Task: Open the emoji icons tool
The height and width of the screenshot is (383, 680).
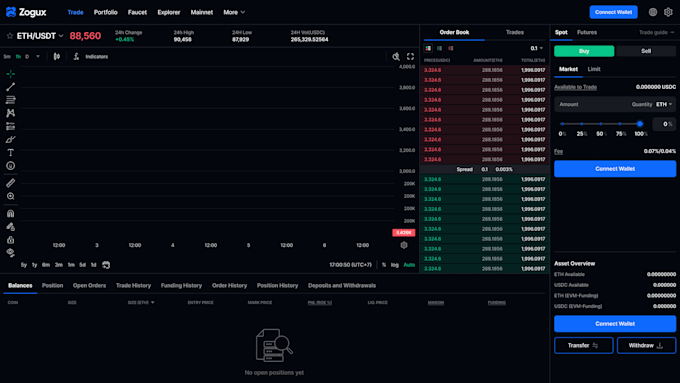Action: 10,166
